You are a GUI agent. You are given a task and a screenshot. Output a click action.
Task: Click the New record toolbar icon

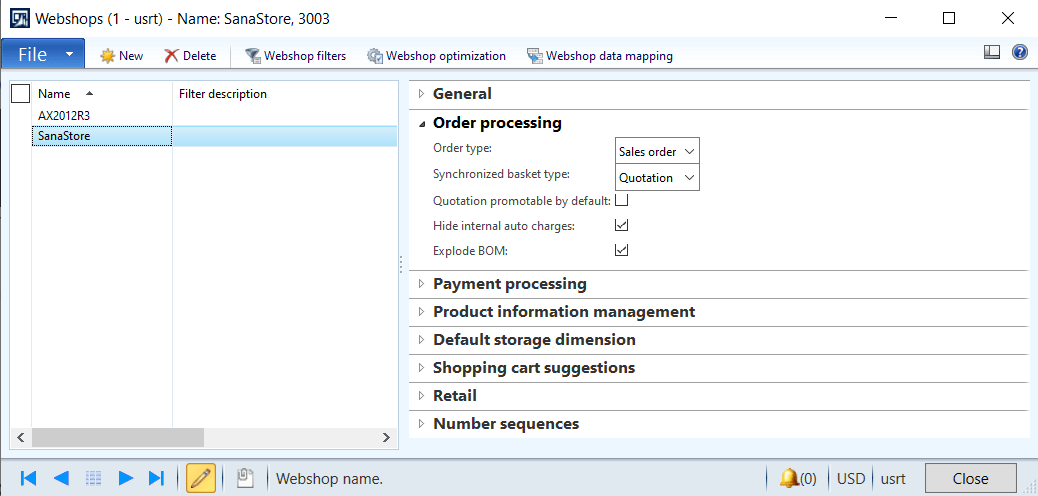click(x=107, y=56)
